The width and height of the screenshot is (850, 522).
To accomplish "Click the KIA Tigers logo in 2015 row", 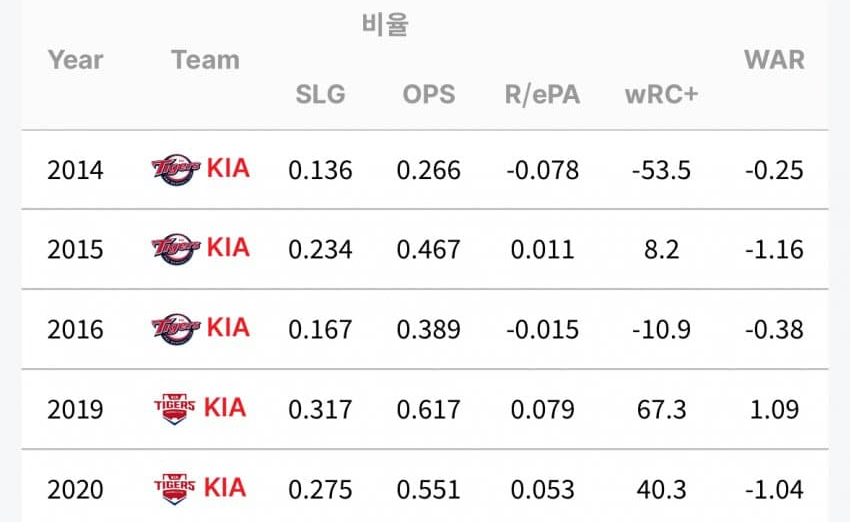I will click(x=177, y=248).
